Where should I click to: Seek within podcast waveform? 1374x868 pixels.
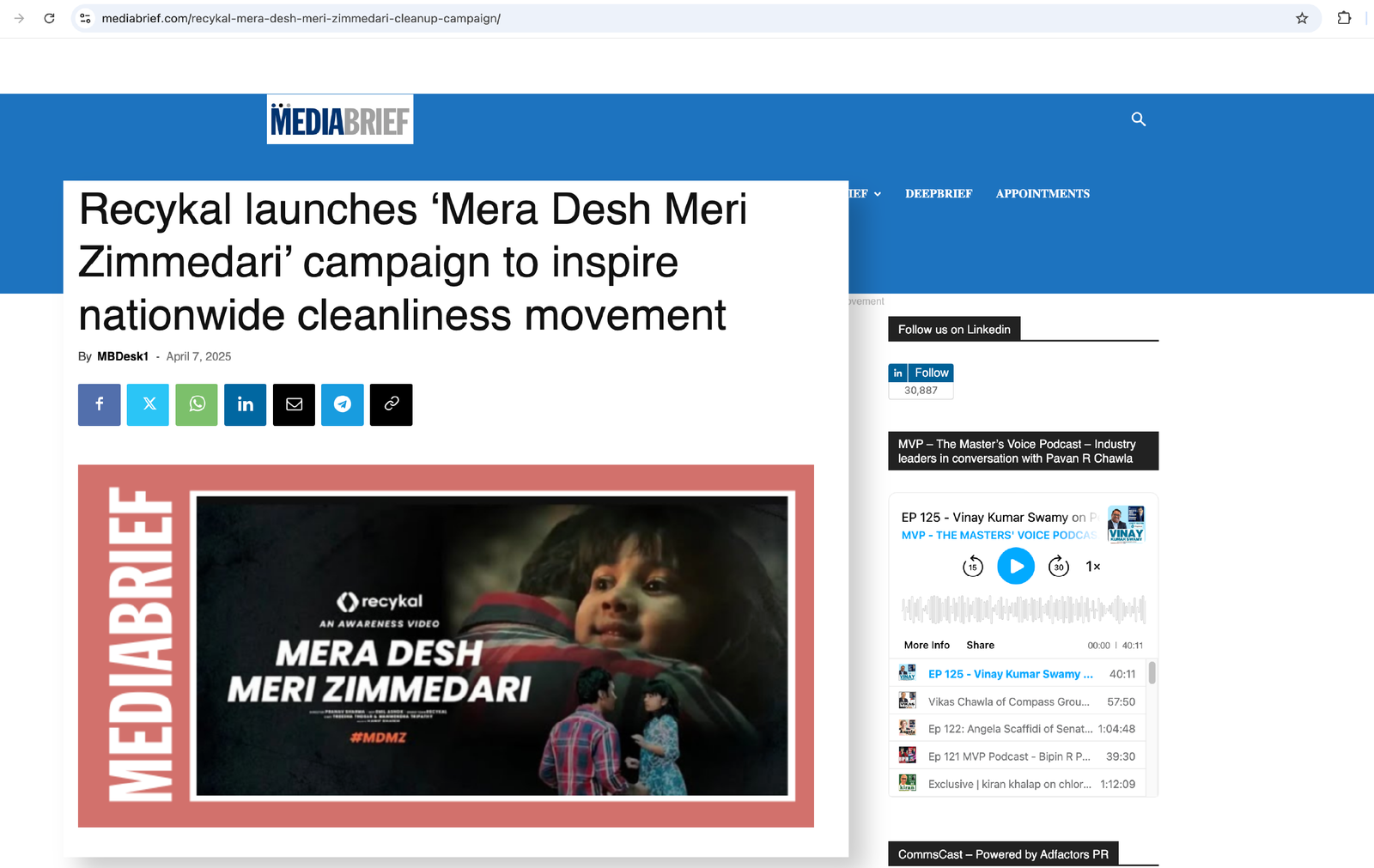click(x=1023, y=610)
